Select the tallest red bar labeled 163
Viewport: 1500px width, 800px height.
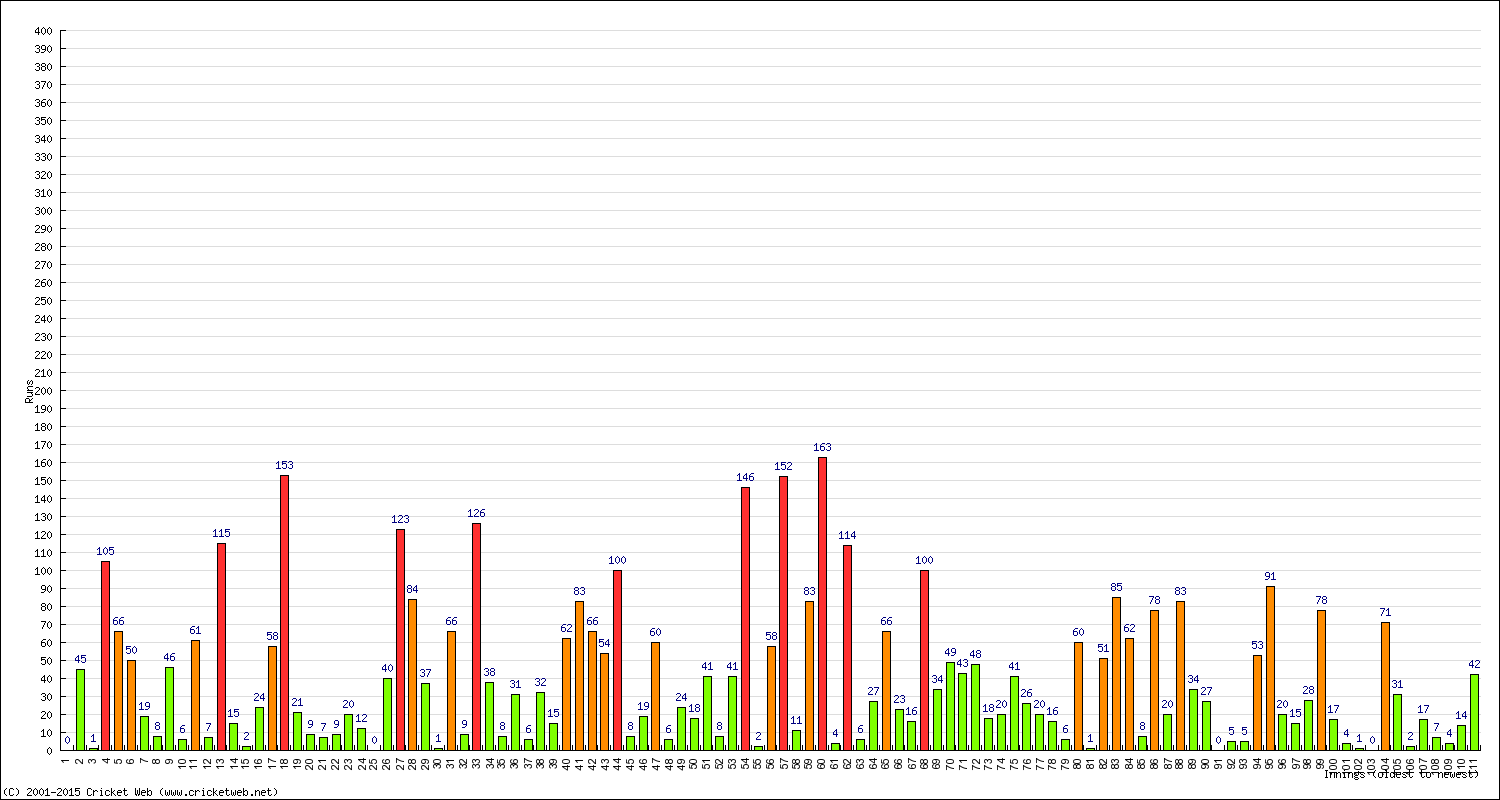tap(822, 603)
